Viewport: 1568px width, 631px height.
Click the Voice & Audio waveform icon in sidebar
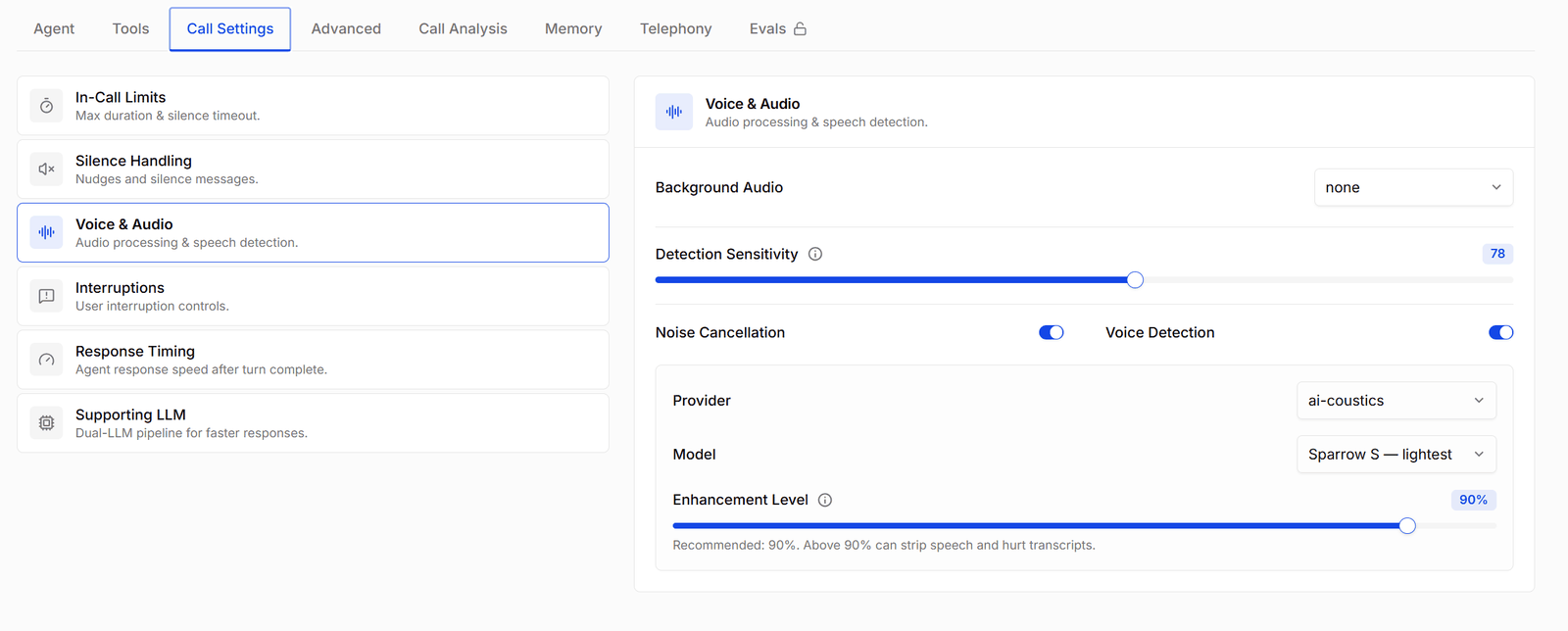pyautogui.click(x=46, y=232)
